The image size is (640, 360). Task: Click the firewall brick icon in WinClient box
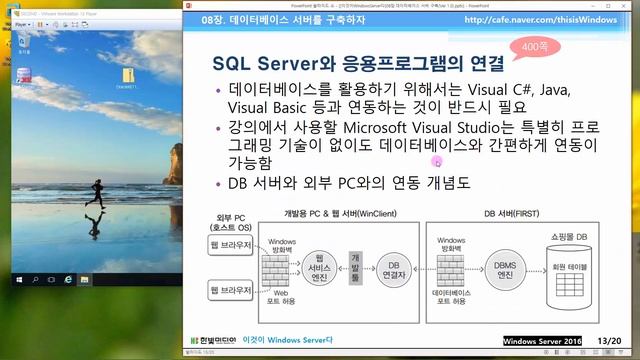click(275, 271)
